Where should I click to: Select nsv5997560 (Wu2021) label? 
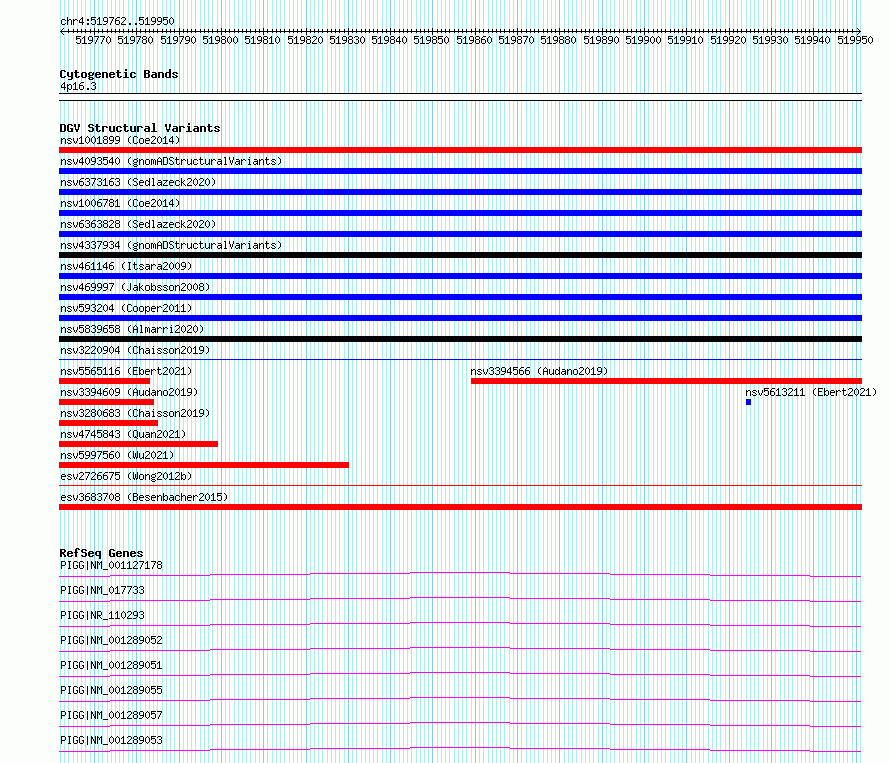click(117, 455)
